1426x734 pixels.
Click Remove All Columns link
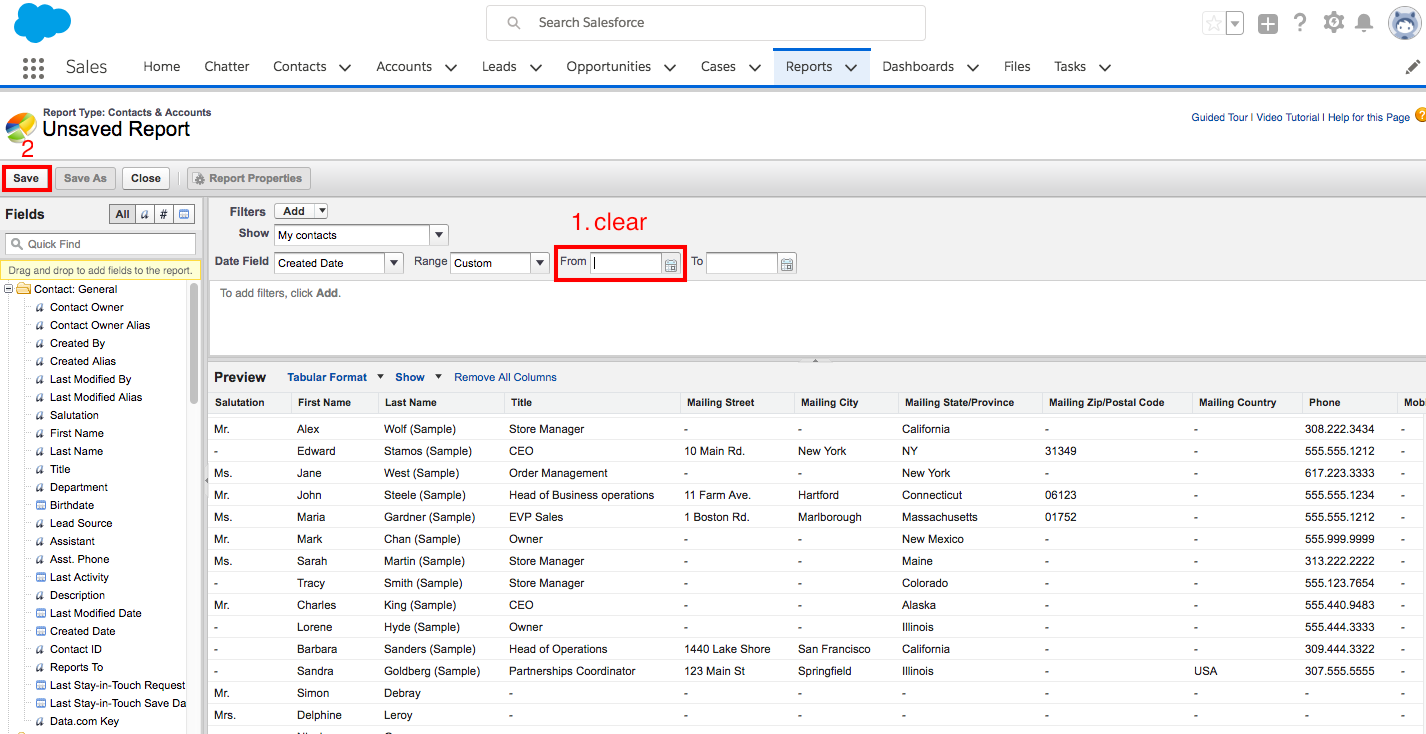click(505, 377)
